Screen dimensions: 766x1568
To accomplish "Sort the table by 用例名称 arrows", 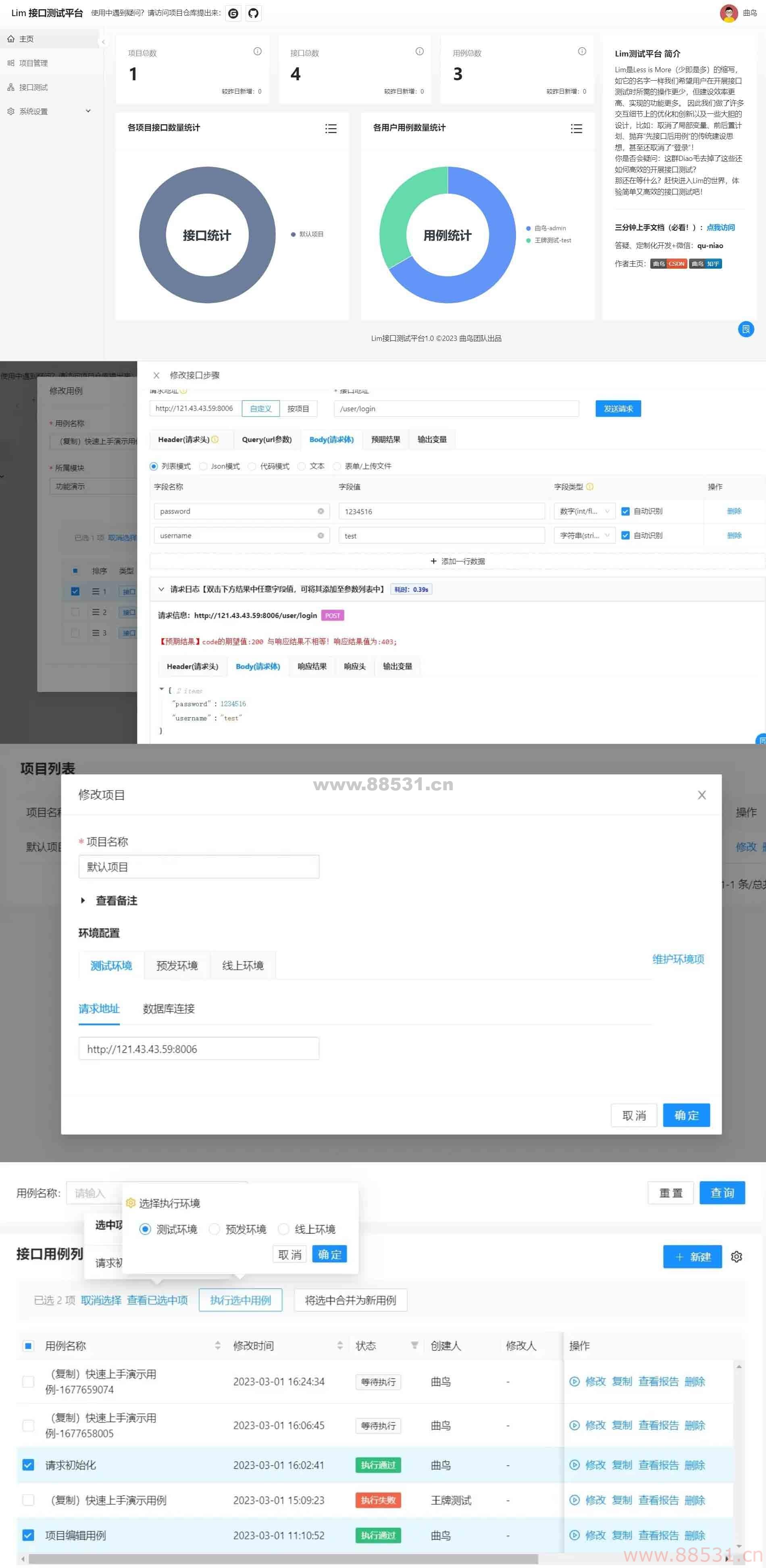I will [x=218, y=1345].
